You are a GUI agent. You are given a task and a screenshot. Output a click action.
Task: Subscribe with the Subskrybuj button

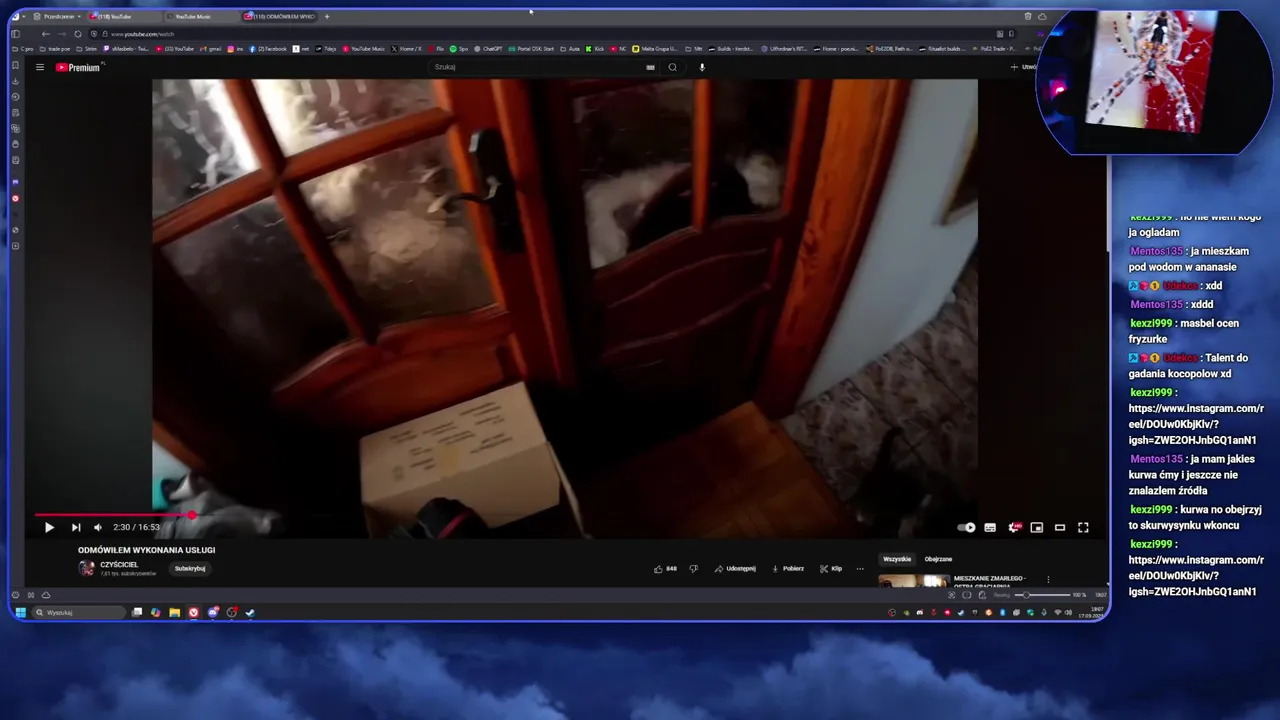pos(190,568)
